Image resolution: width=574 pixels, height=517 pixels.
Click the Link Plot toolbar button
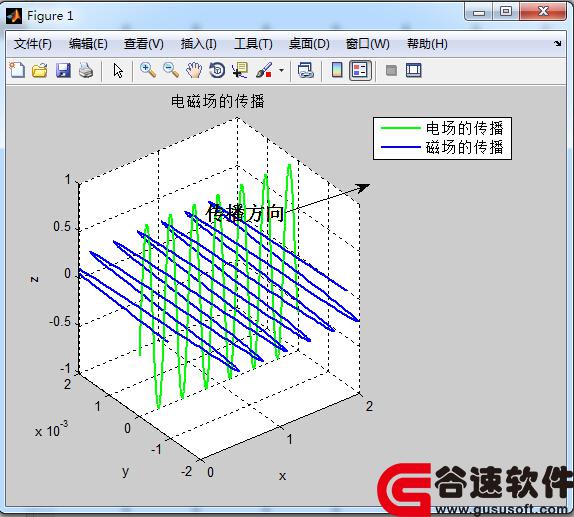coord(306,70)
